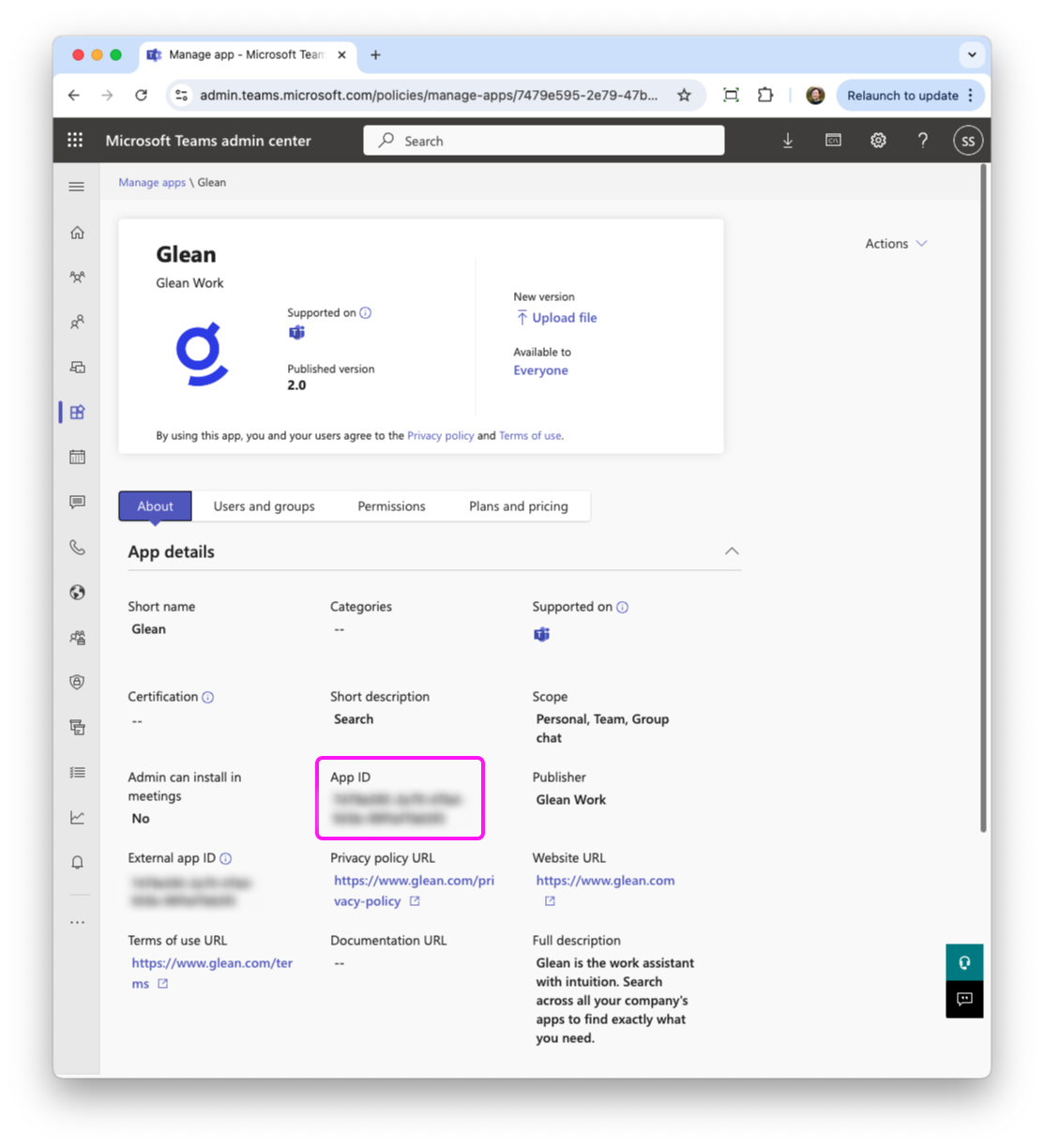Open Voice phone sidebar icon
The image size is (1044, 1148).
[77, 547]
